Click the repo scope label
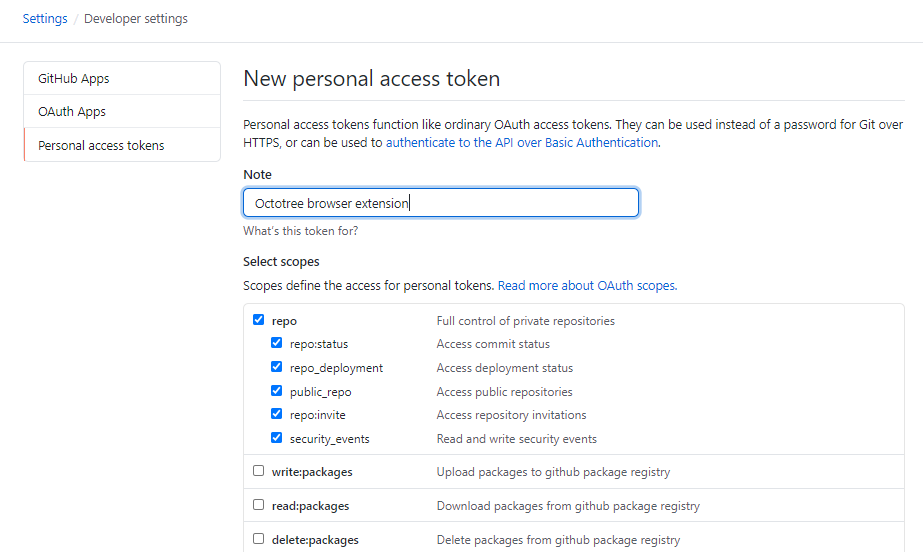The image size is (923, 552). pyautogui.click(x=284, y=321)
